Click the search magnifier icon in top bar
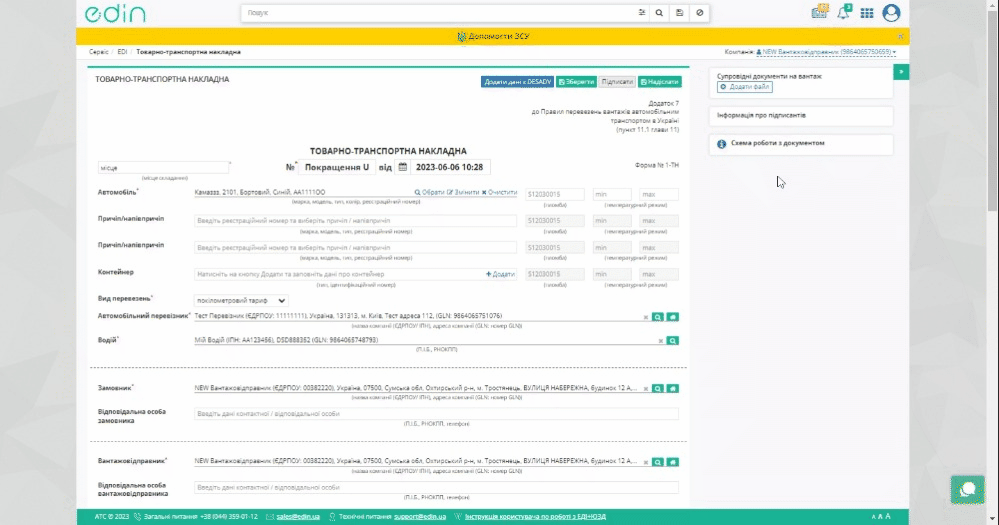Screen dimensions: 999x525 (x=660, y=13)
